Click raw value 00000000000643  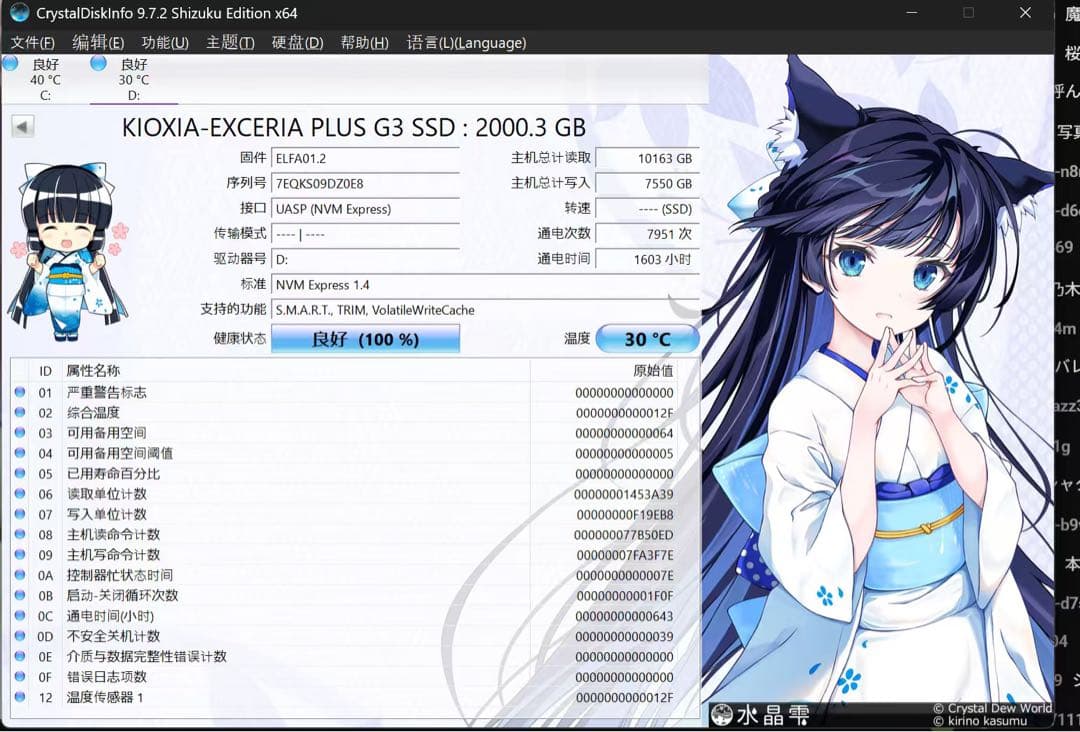[x=625, y=616]
